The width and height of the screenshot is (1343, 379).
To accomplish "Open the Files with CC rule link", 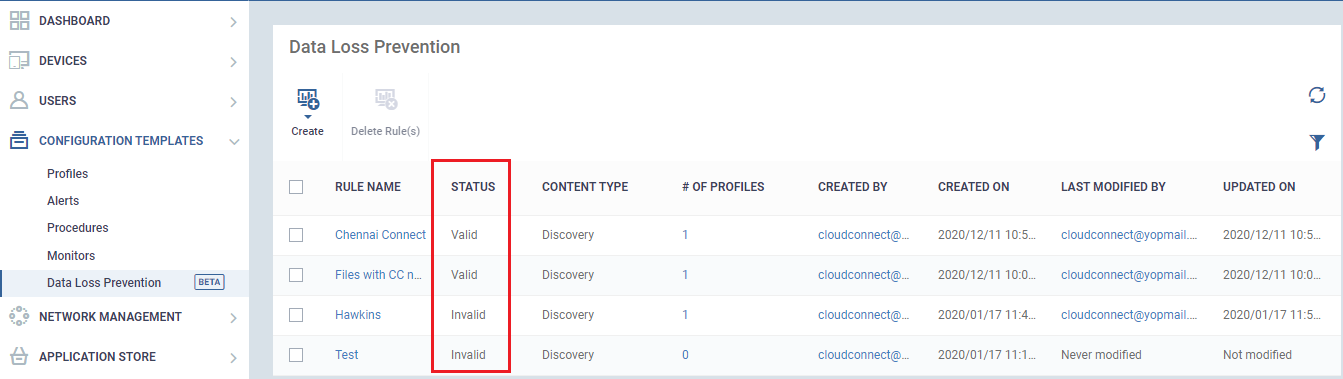I will point(379,275).
